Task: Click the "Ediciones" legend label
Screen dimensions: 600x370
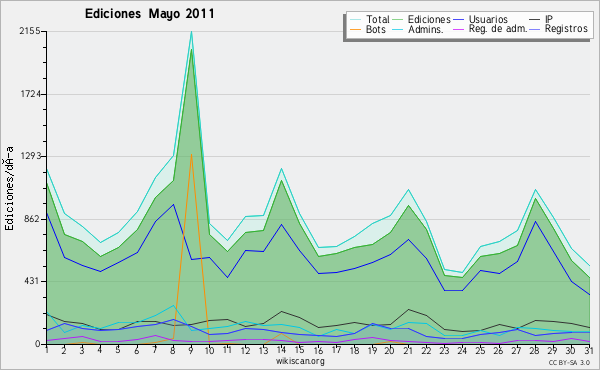Action: pos(429,19)
